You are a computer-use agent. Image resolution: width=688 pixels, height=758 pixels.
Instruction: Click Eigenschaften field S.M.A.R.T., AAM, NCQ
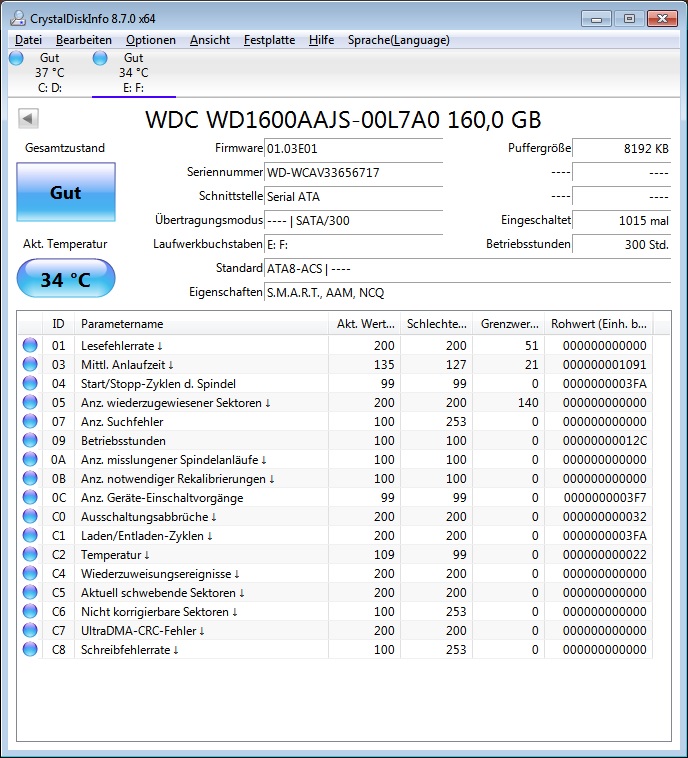click(468, 292)
